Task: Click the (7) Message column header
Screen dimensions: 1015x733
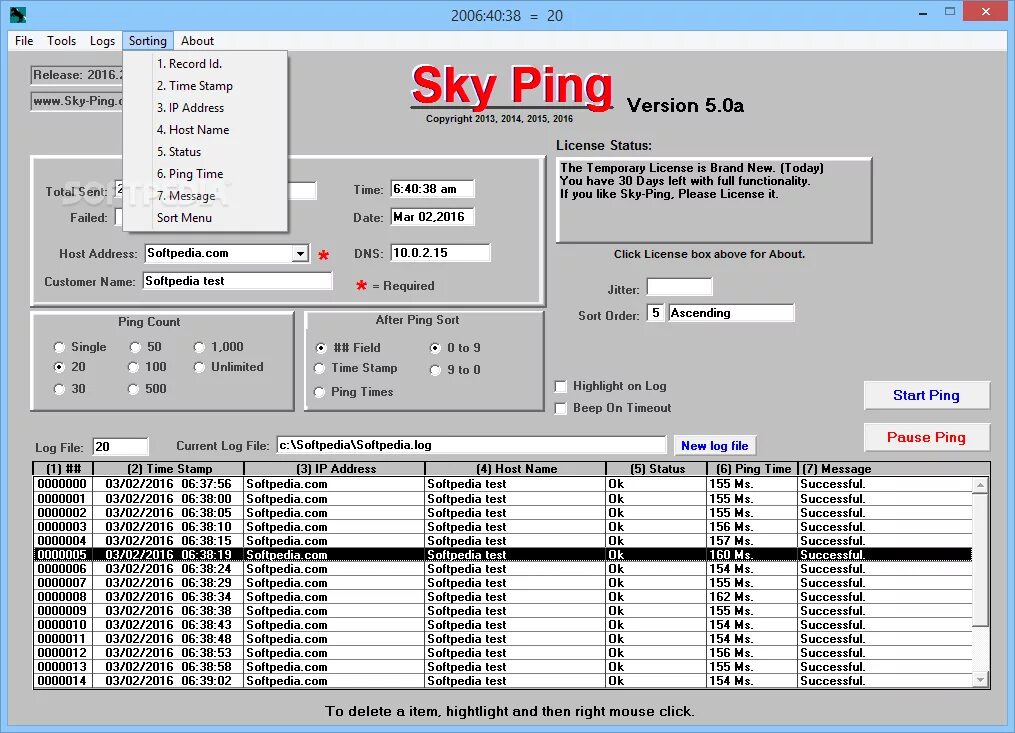Action: point(893,469)
